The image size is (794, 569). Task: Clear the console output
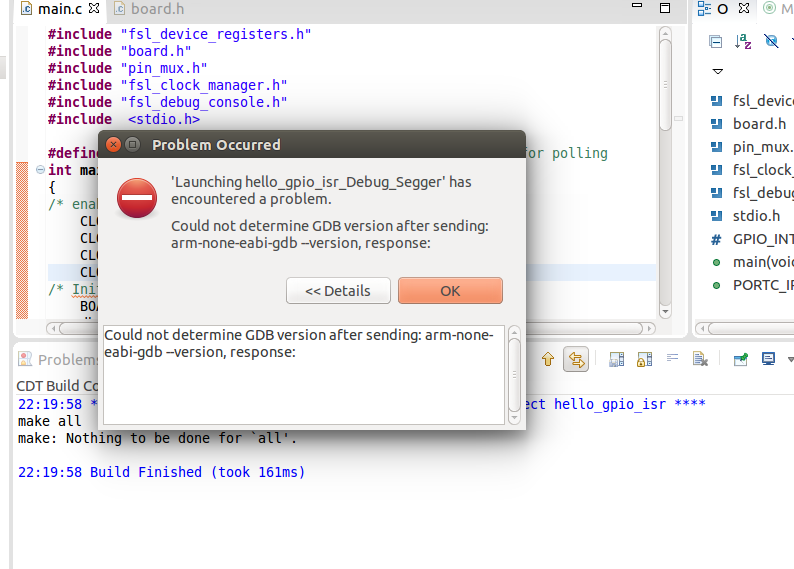tap(700, 359)
